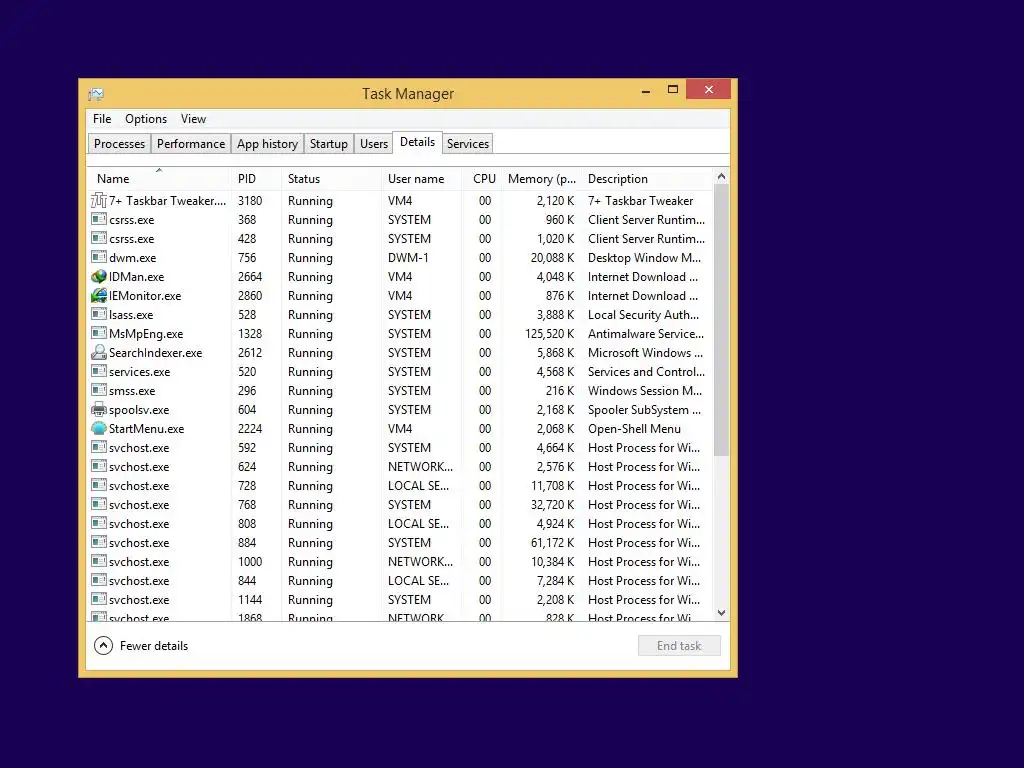The width and height of the screenshot is (1024, 768).
Task: Sort by the Description column header
Action: [647, 178]
